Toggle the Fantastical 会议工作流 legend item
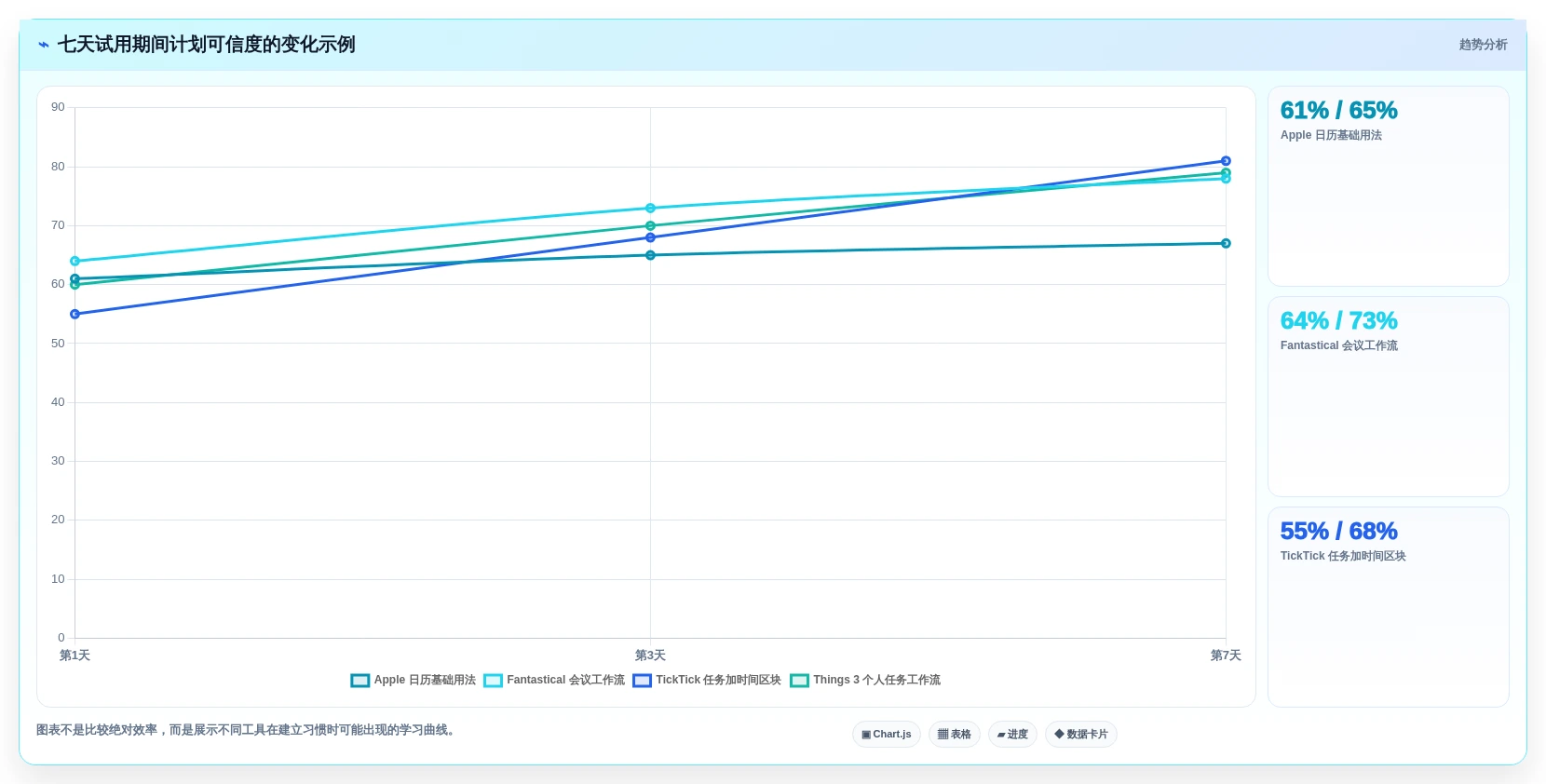The image size is (1546, 784). 554,680
